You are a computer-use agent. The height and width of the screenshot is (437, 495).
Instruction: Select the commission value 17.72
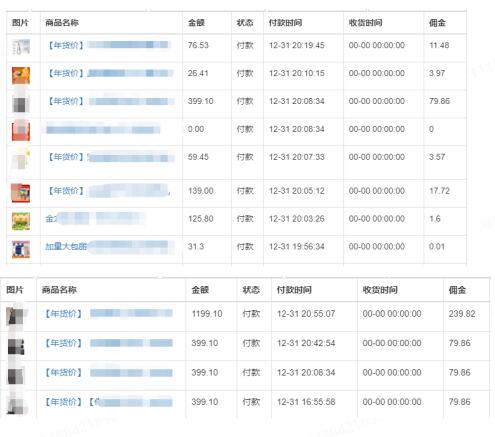(x=439, y=191)
